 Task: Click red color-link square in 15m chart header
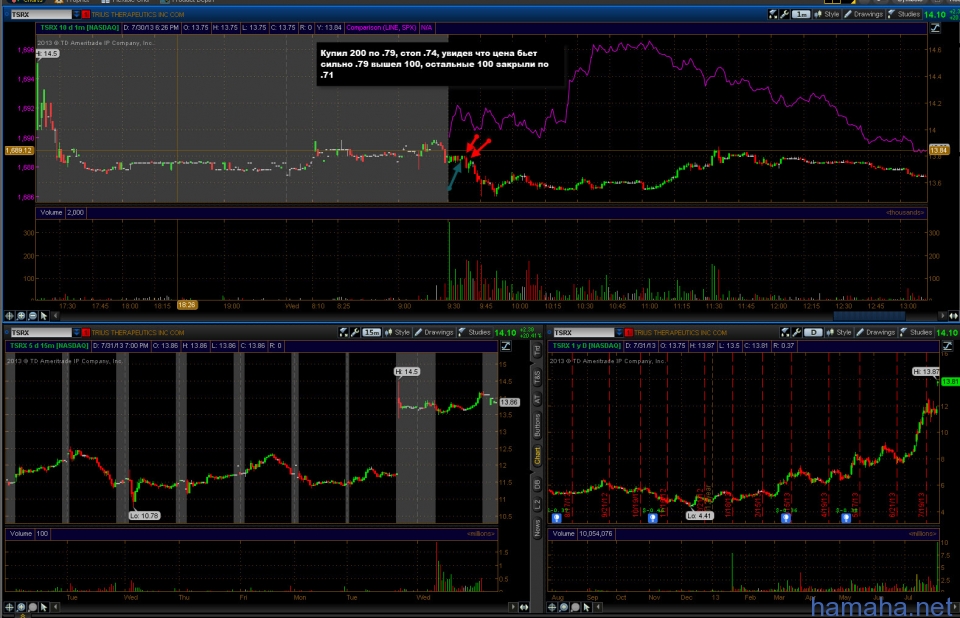point(86,333)
